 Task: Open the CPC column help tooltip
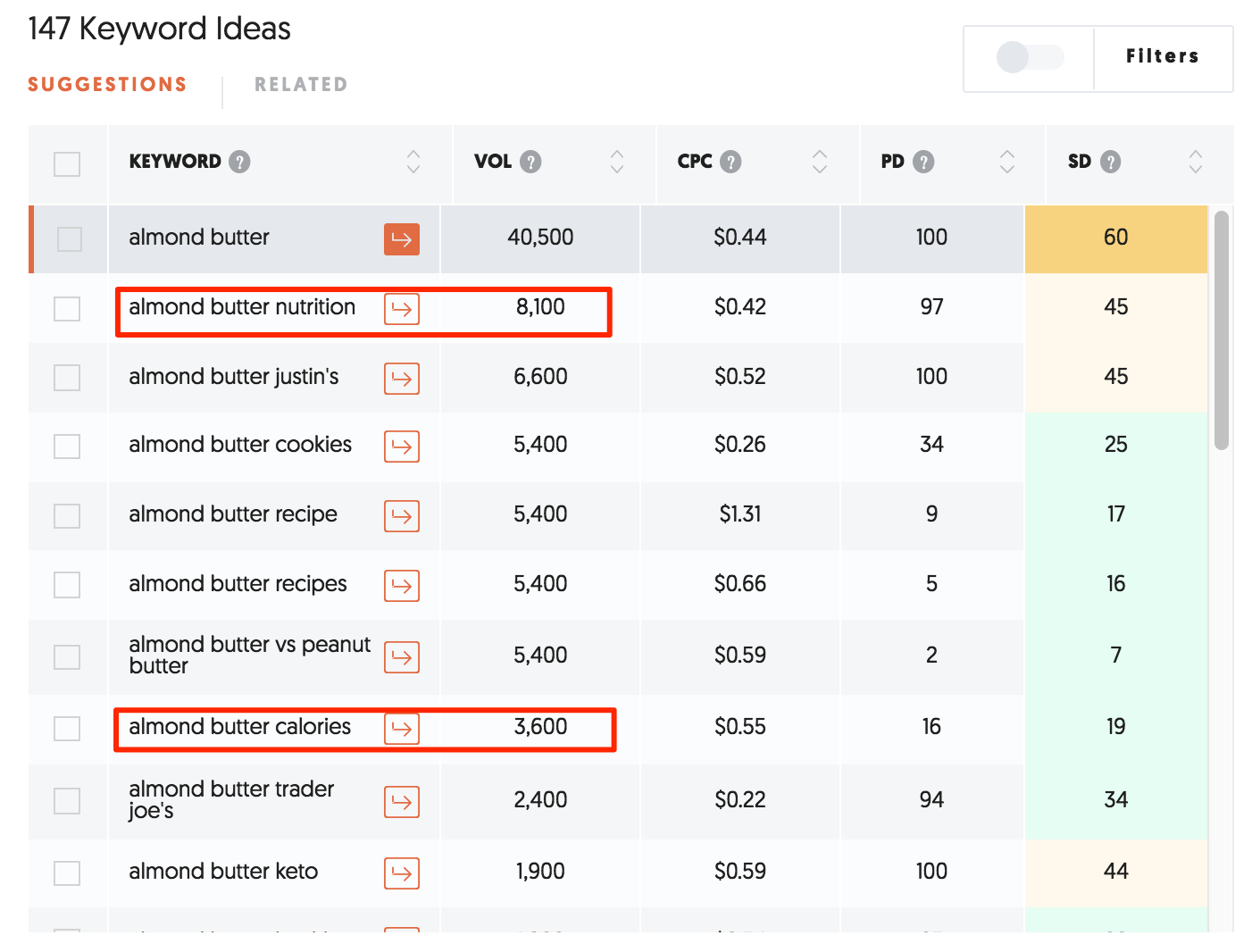click(731, 162)
